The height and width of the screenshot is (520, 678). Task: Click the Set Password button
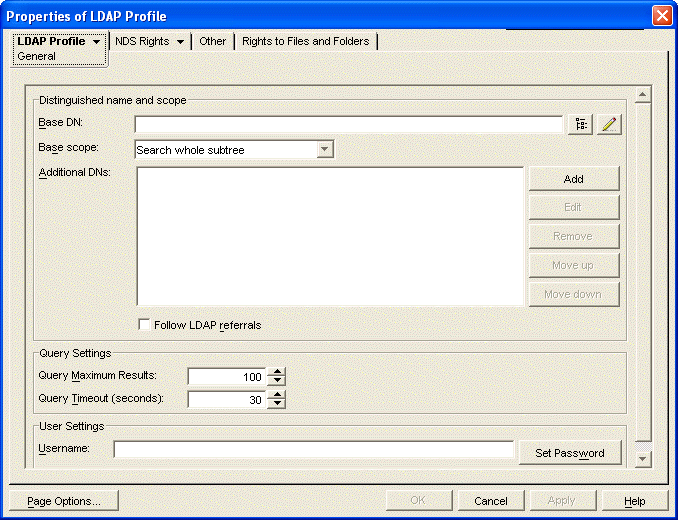(569, 453)
